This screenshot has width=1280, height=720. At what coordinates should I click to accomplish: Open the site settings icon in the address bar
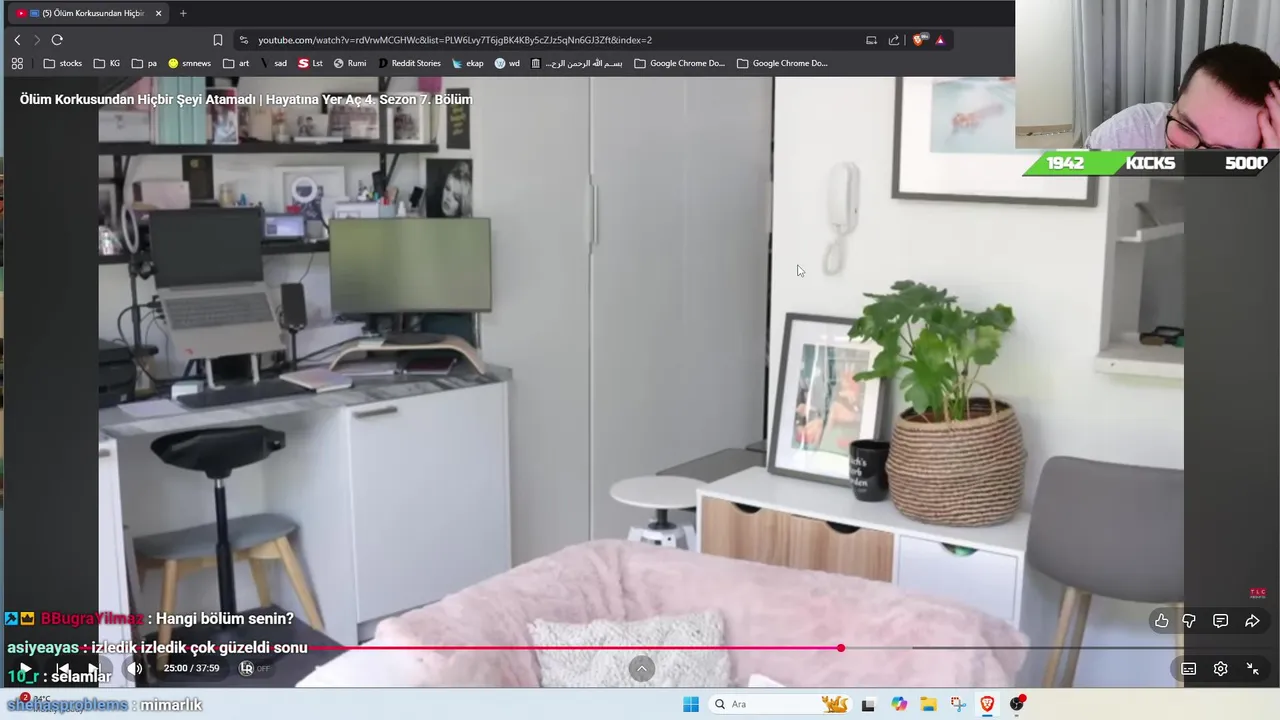pyautogui.click(x=243, y=40)
